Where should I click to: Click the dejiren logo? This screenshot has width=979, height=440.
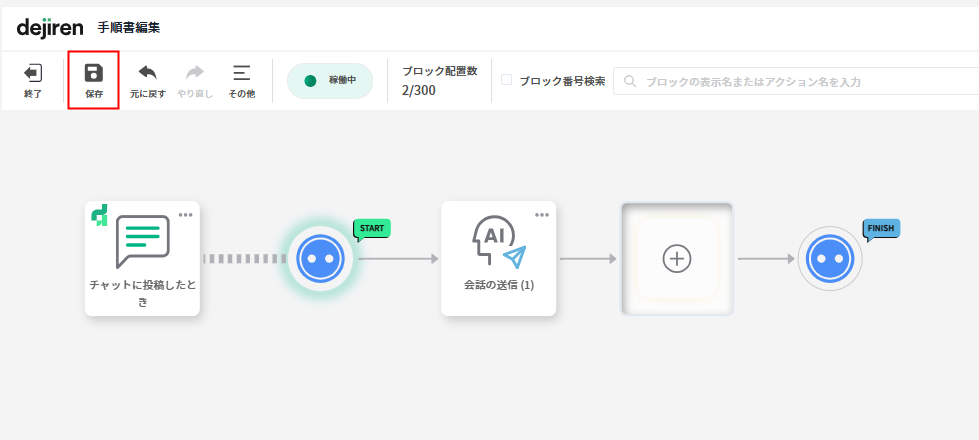pos(50,27)
